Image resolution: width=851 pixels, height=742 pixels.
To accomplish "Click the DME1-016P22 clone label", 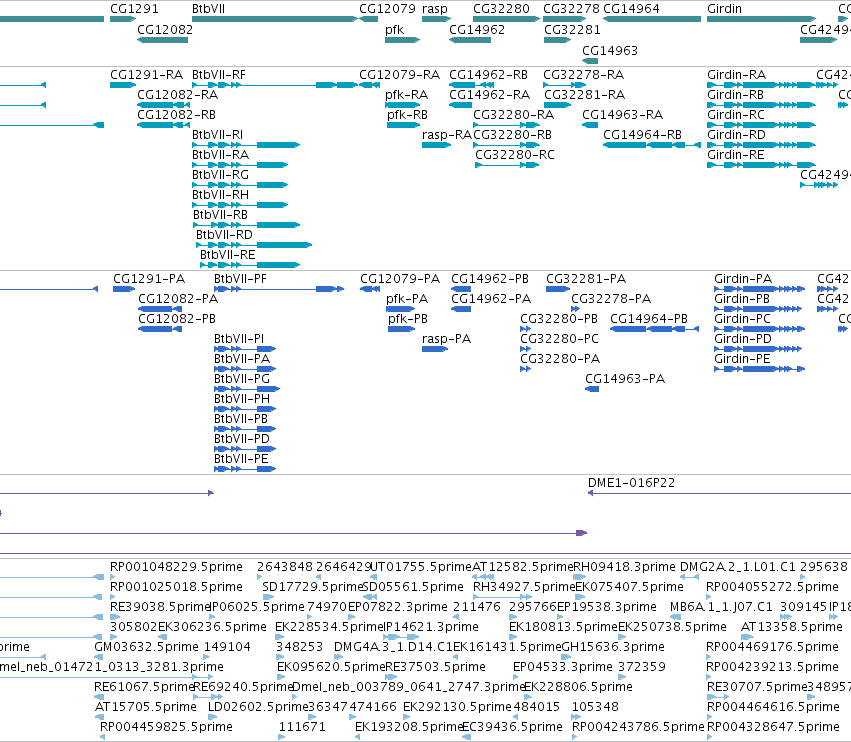I will 631,483.
